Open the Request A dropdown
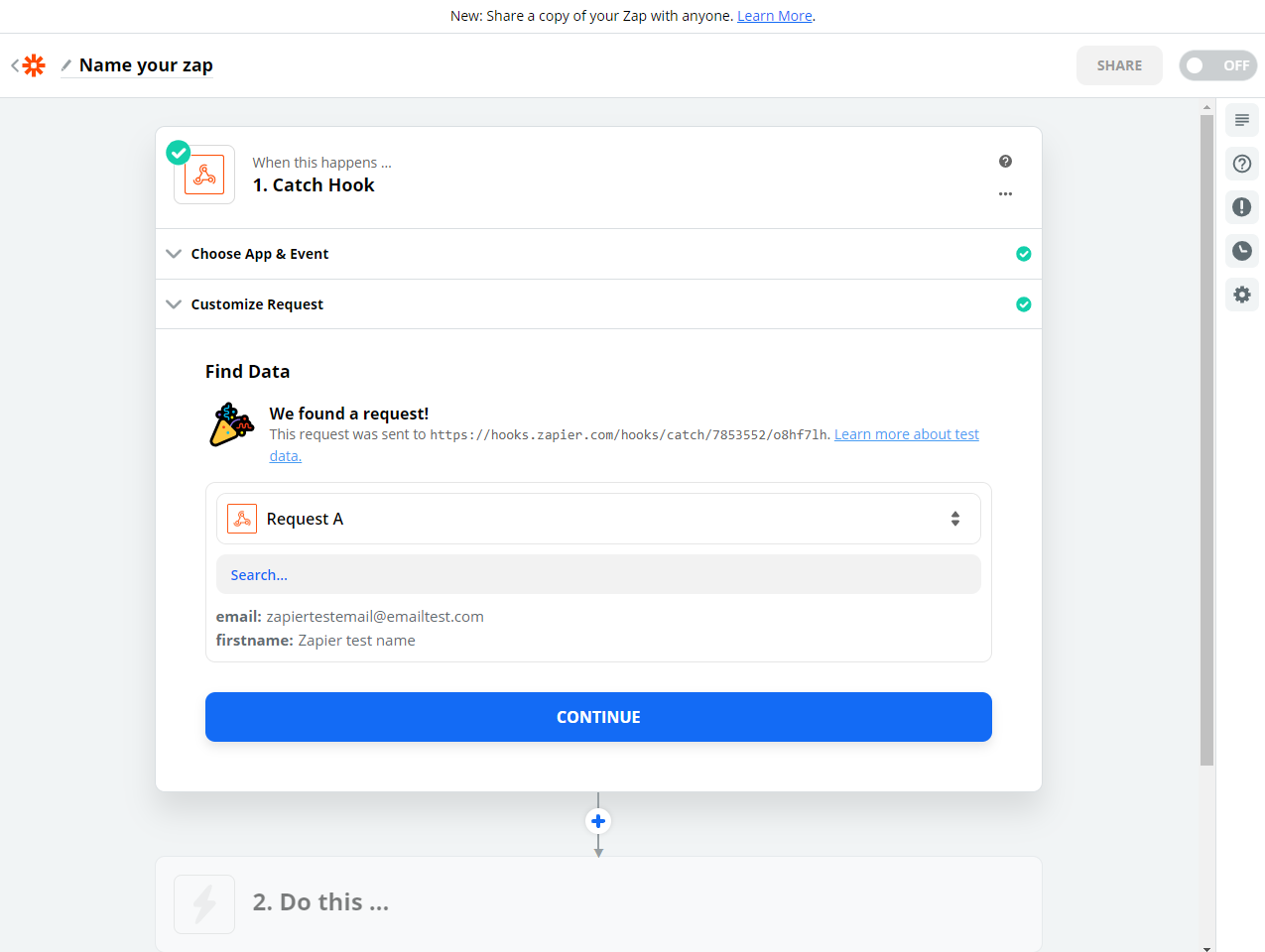Image resolution: width=1265 pixels, height=952 pixels. click(598, 519)
